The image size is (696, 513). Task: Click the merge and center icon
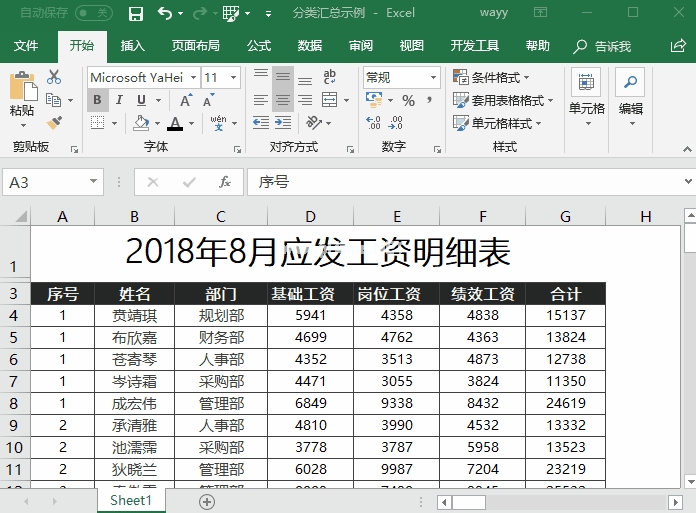329,100
